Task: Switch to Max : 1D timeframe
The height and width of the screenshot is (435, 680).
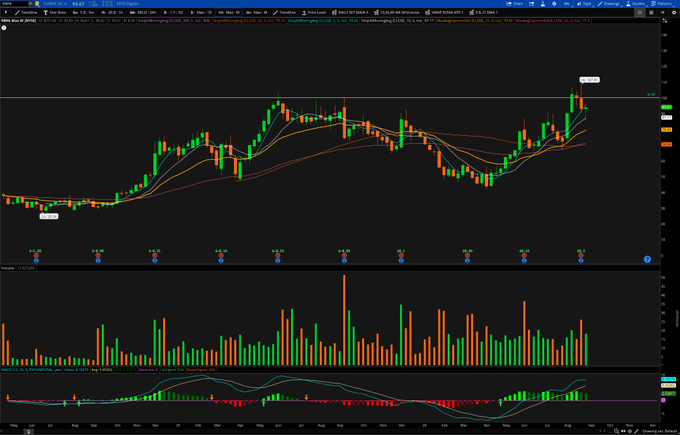Action: [201, 13]
